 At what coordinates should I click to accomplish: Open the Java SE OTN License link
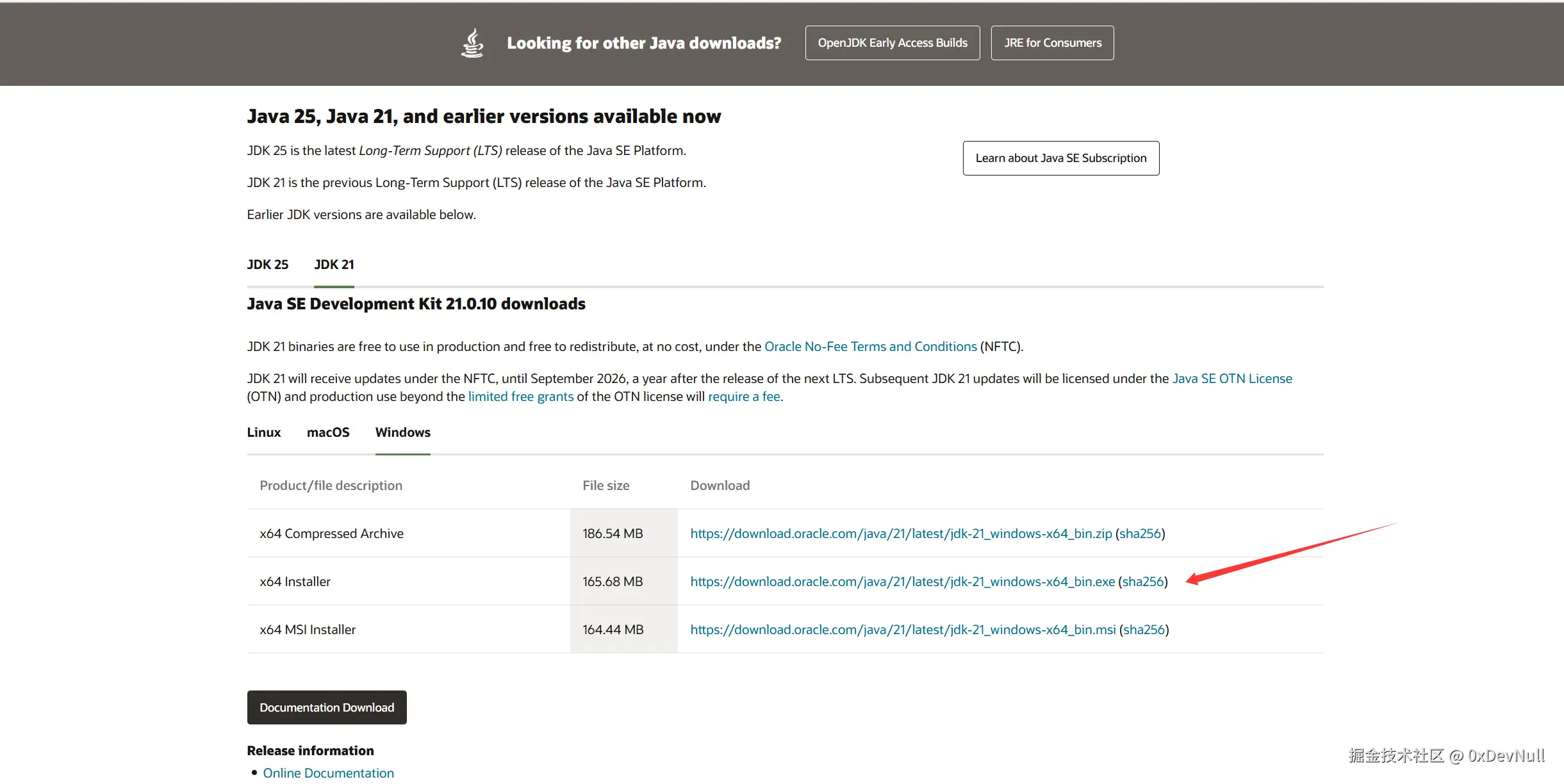[x=1231, y=379]
